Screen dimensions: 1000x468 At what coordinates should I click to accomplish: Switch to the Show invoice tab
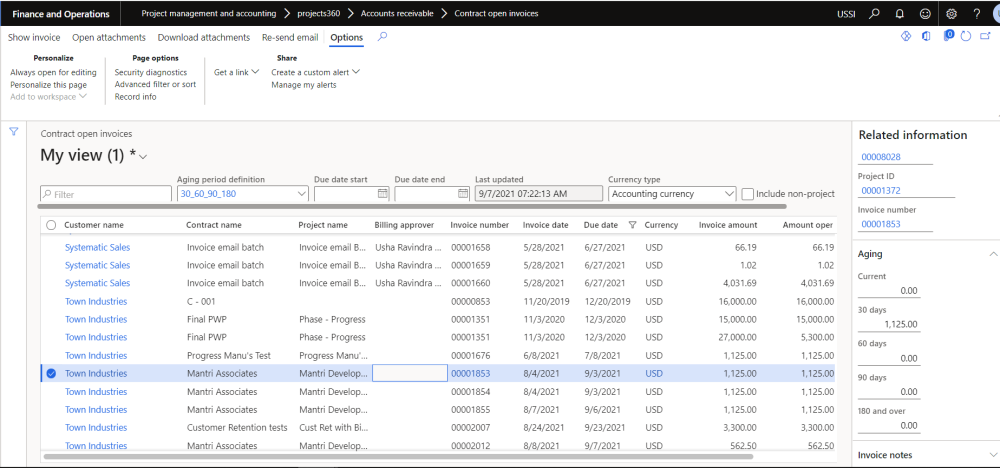(x=34, y=37)
